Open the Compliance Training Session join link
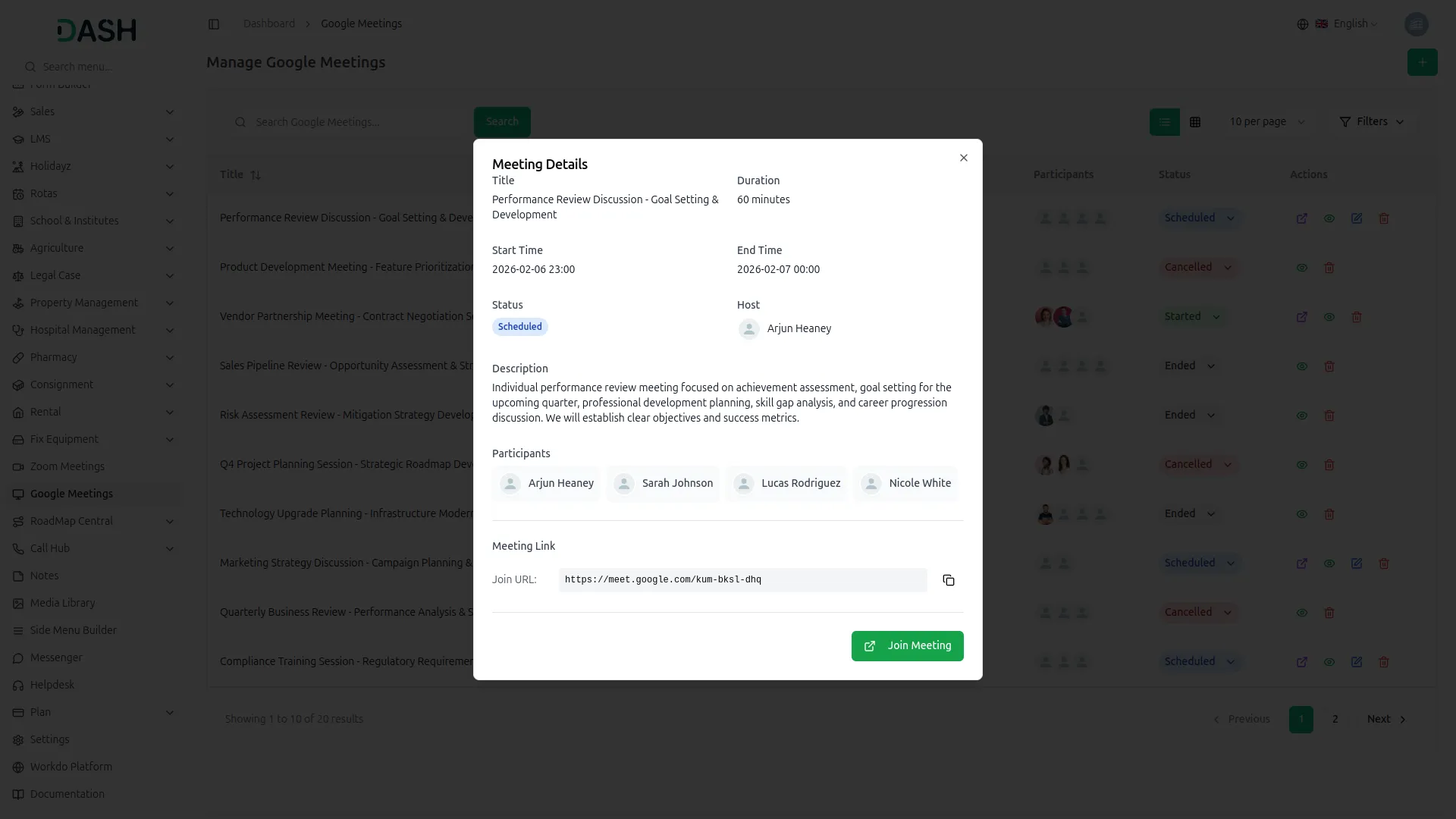Viewport: 1456px width, 819px height. [x=1302, y=662]
